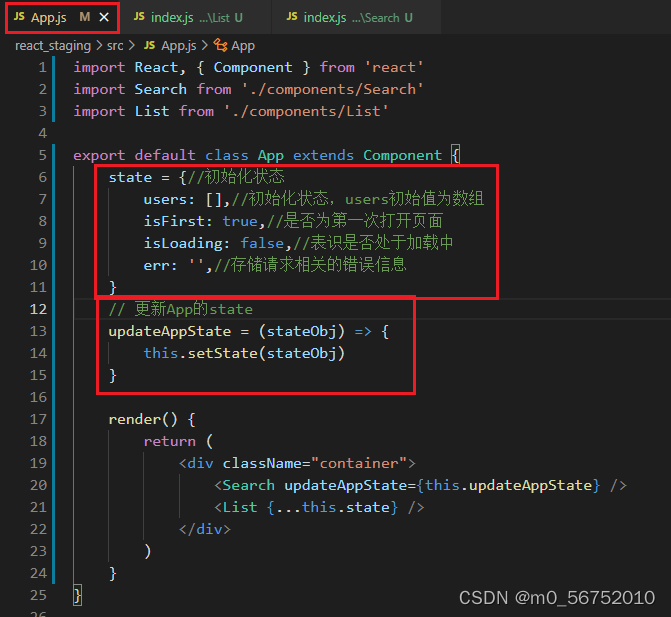671x617 pixels.
Task: Click the closing </div> tag
Action: [205, 529]
